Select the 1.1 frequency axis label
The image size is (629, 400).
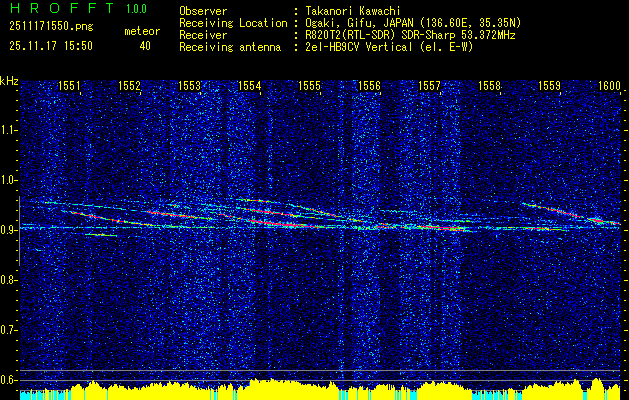tap(9, 130)
